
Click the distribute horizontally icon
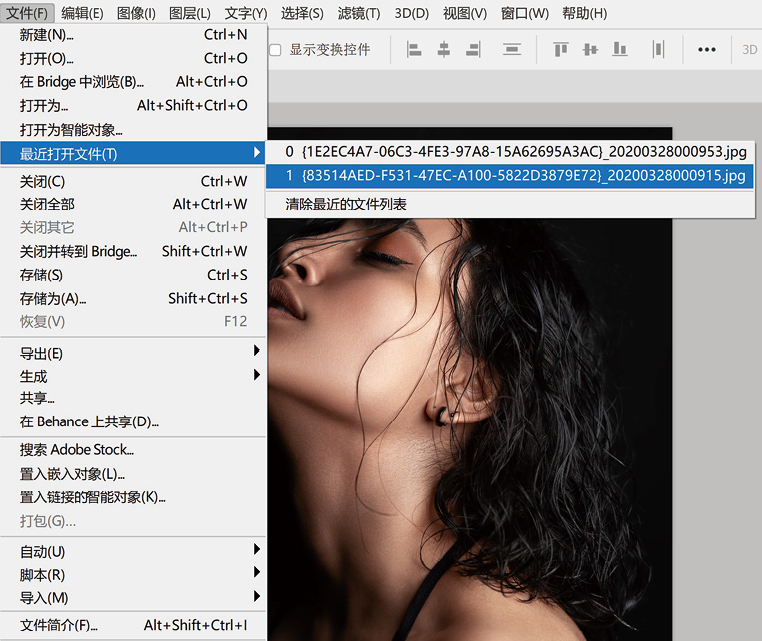[x=658, y=50]
